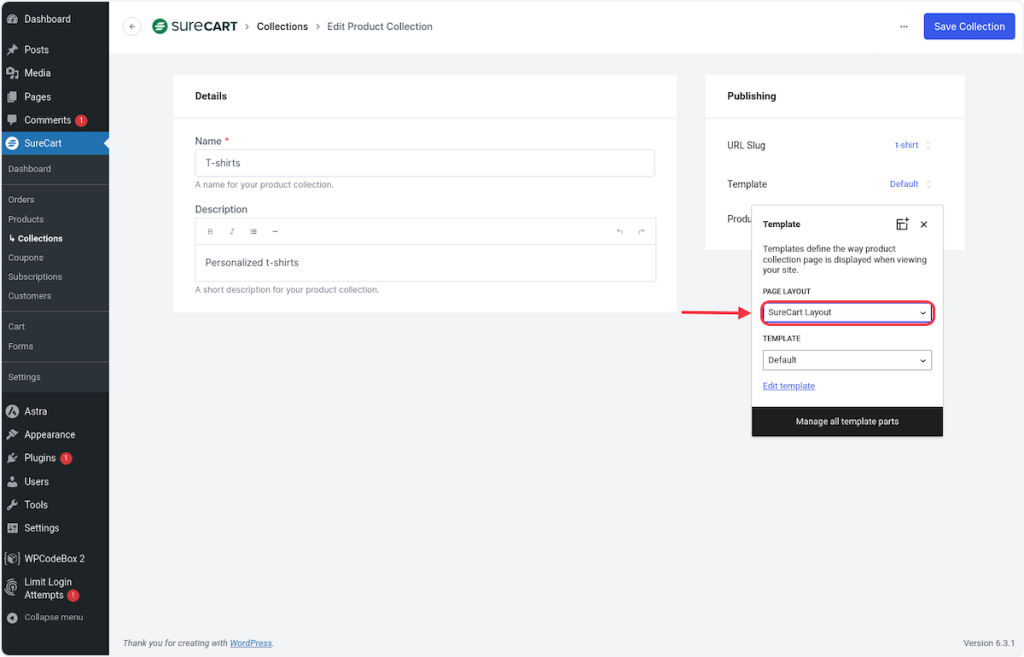The height and width of the screenshot is (657, 1024).
Task: Click the Save Collection button
Action: pos(969,27)
